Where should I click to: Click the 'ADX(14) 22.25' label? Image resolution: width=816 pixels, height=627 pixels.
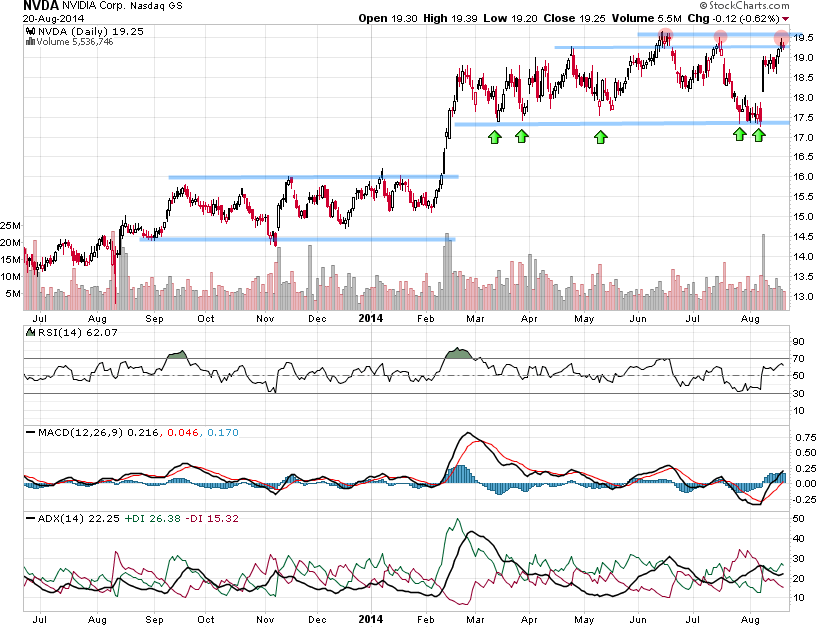(79, 518)
